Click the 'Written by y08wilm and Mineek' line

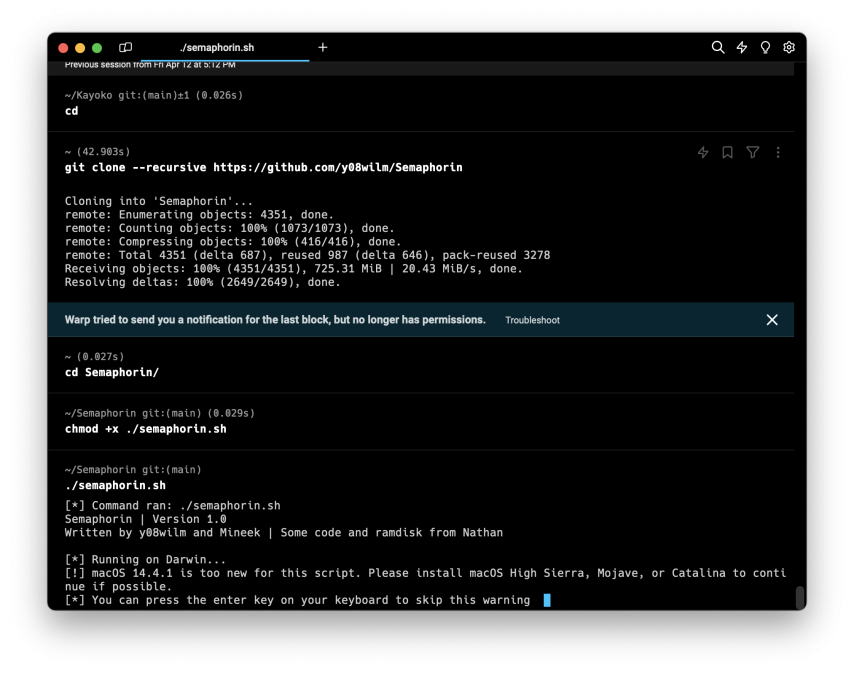[x=284, y=533]
